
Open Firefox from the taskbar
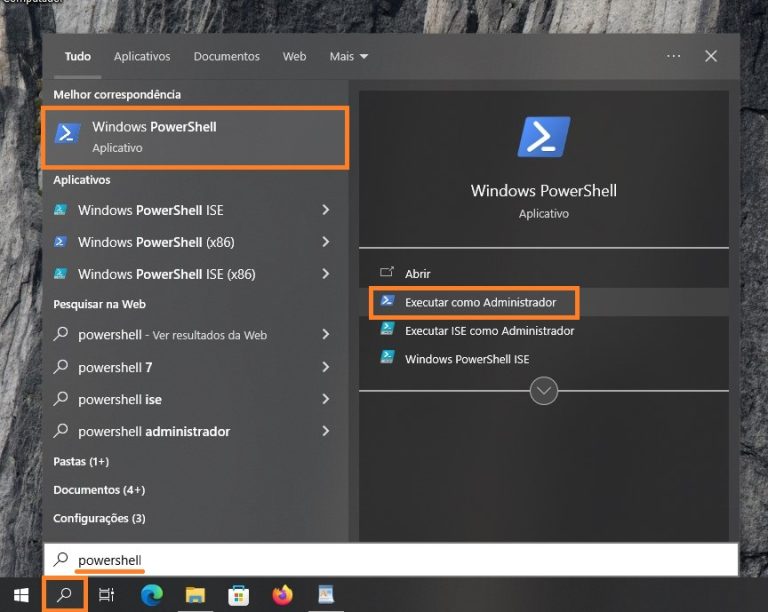coord(282,595)
